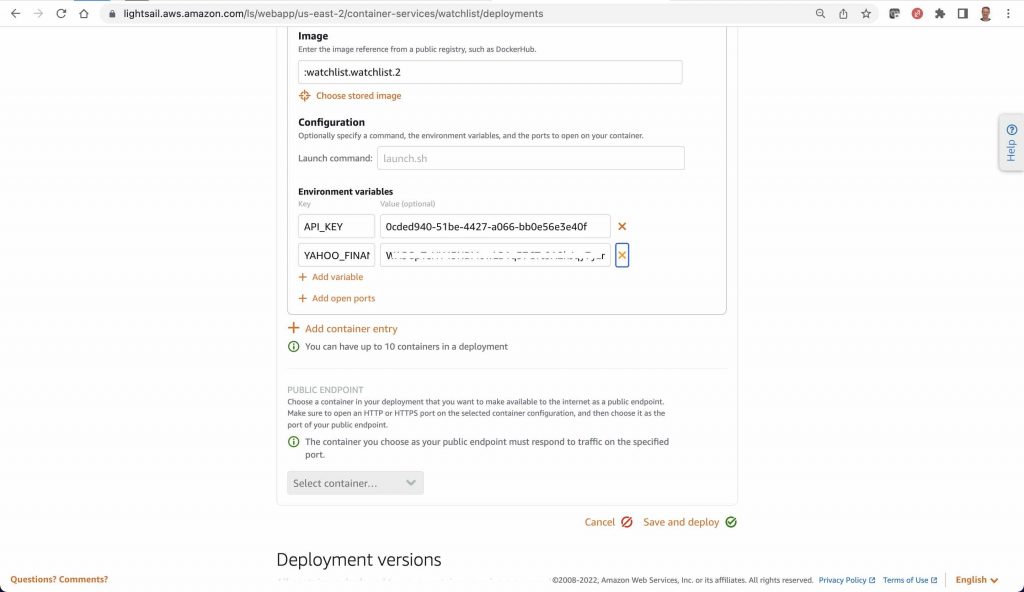Screen dimensions: 1024x592
Task: Open the browser profile avatar menu
Action: pos(984,14)
